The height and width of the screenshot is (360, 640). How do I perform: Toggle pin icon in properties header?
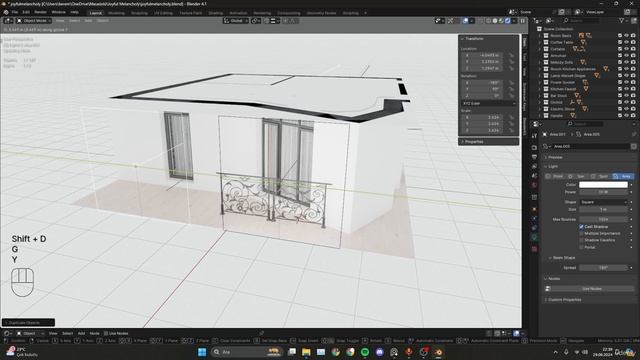[634, 134]
